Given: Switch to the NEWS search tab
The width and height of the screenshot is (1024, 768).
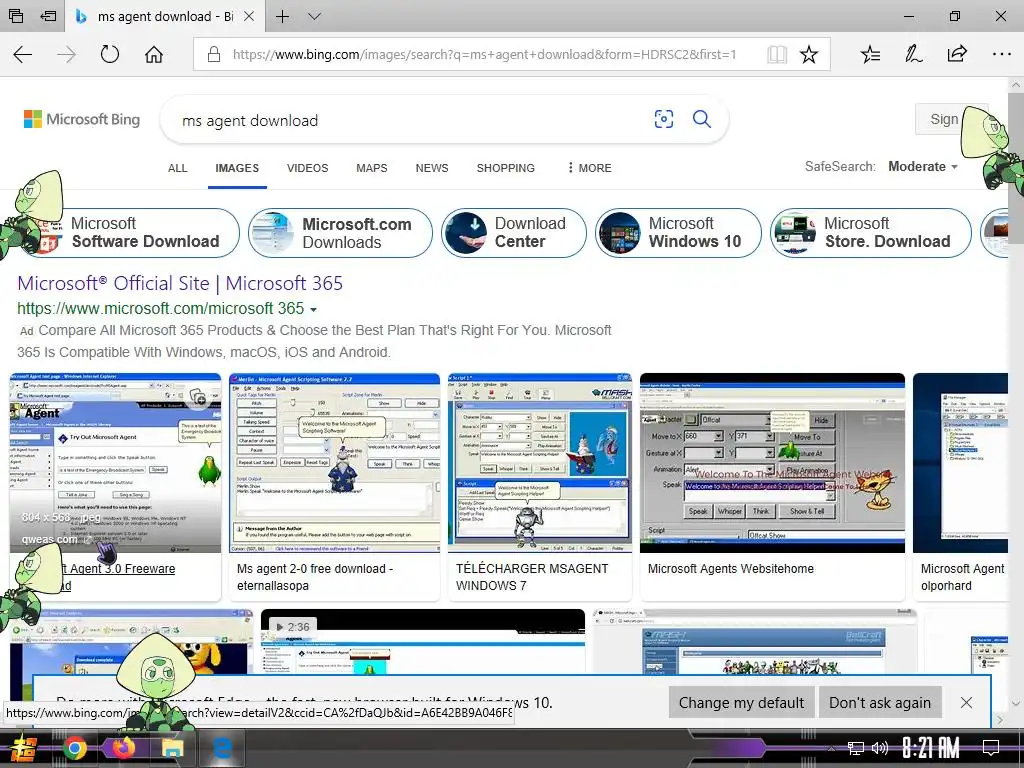Looking at the screenshot, I should (432, 168).
